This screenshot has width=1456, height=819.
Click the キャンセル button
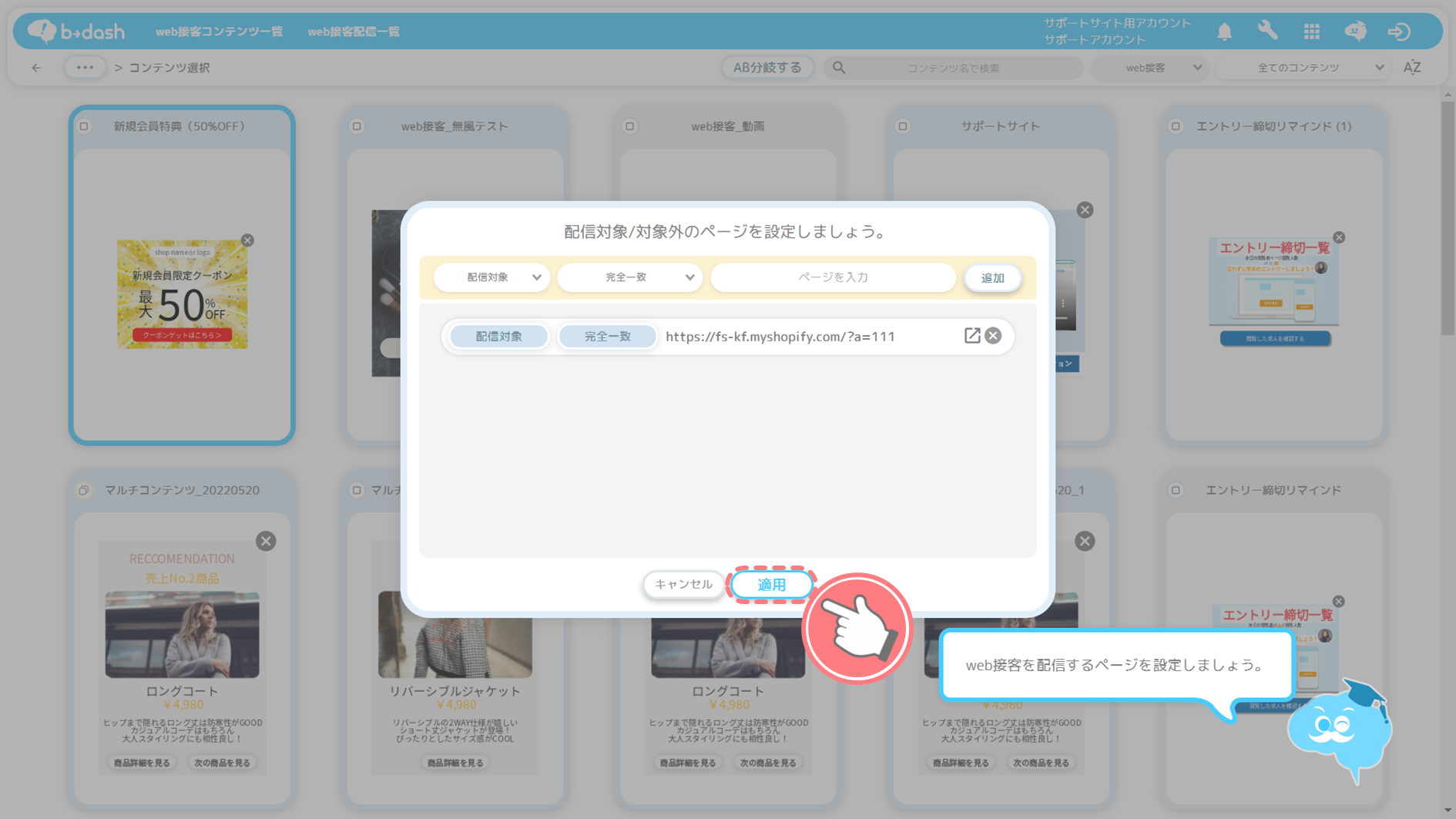click(683, 585)
